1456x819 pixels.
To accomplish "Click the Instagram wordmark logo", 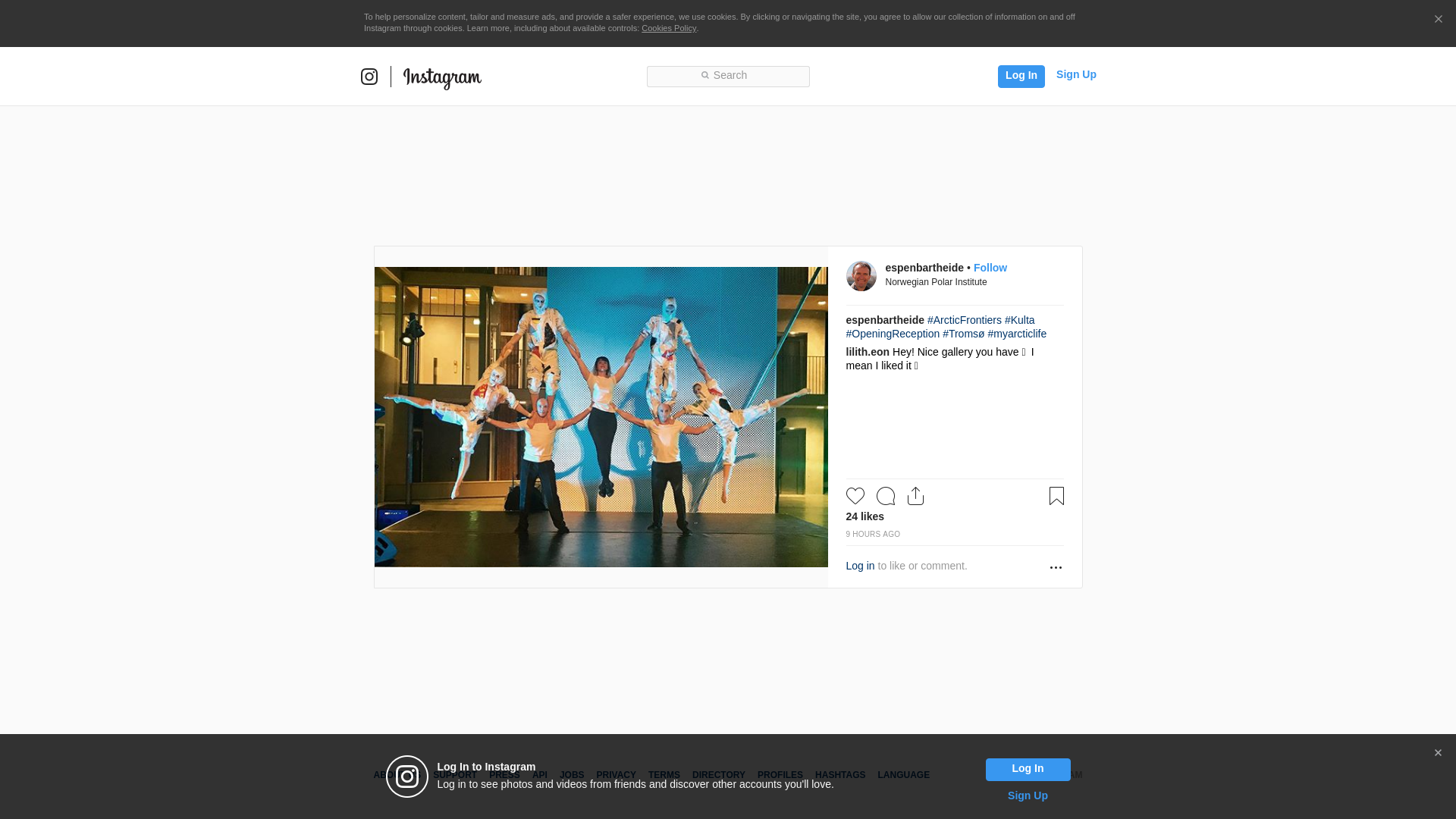I will click(442, 78).
